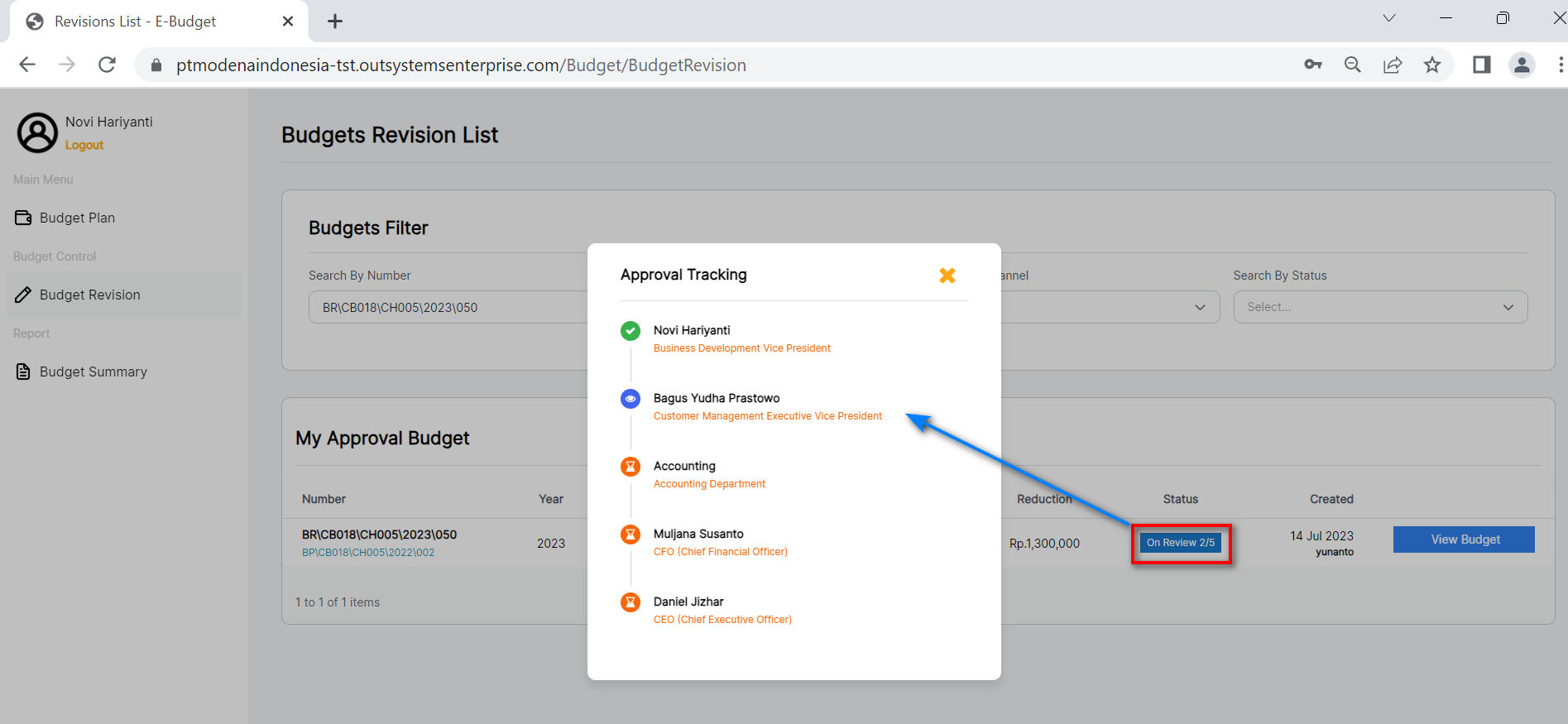Image resolution: width=1568 pixels, height=724 pixels.
Task: Open Budget Summary report menu
Action: pyautogui.click(x=93, y=372)
